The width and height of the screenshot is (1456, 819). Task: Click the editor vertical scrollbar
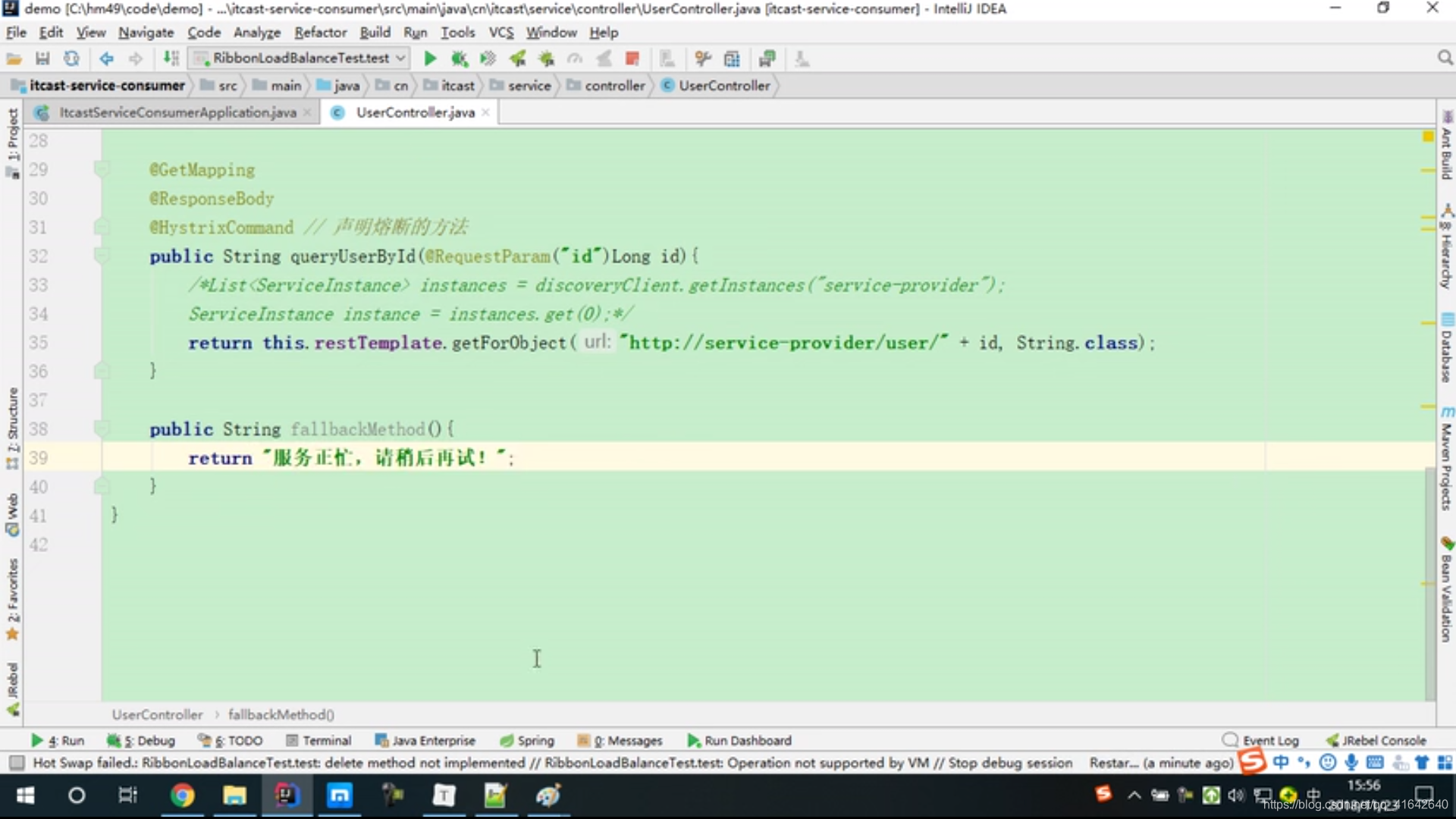(x=1430, y=584)
